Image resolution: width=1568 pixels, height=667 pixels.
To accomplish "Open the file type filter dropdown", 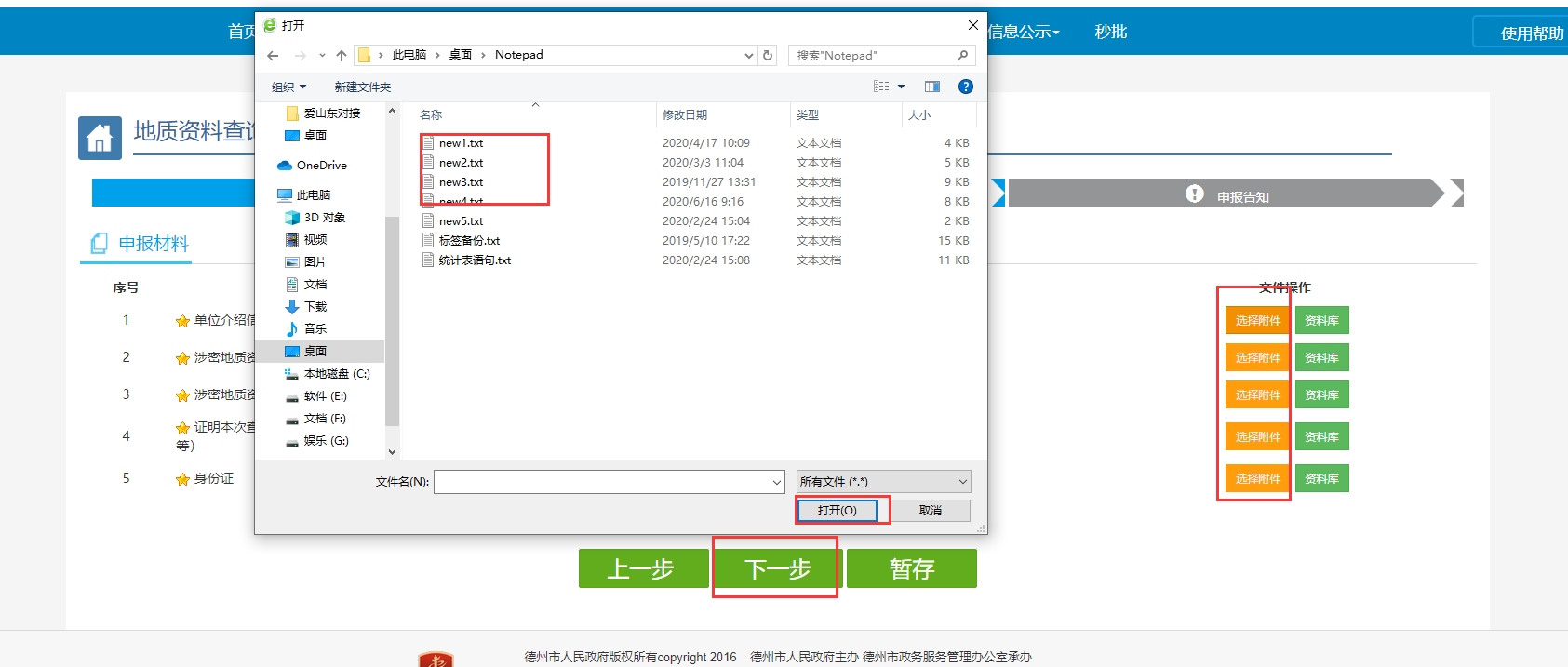I will pos(883,482).
